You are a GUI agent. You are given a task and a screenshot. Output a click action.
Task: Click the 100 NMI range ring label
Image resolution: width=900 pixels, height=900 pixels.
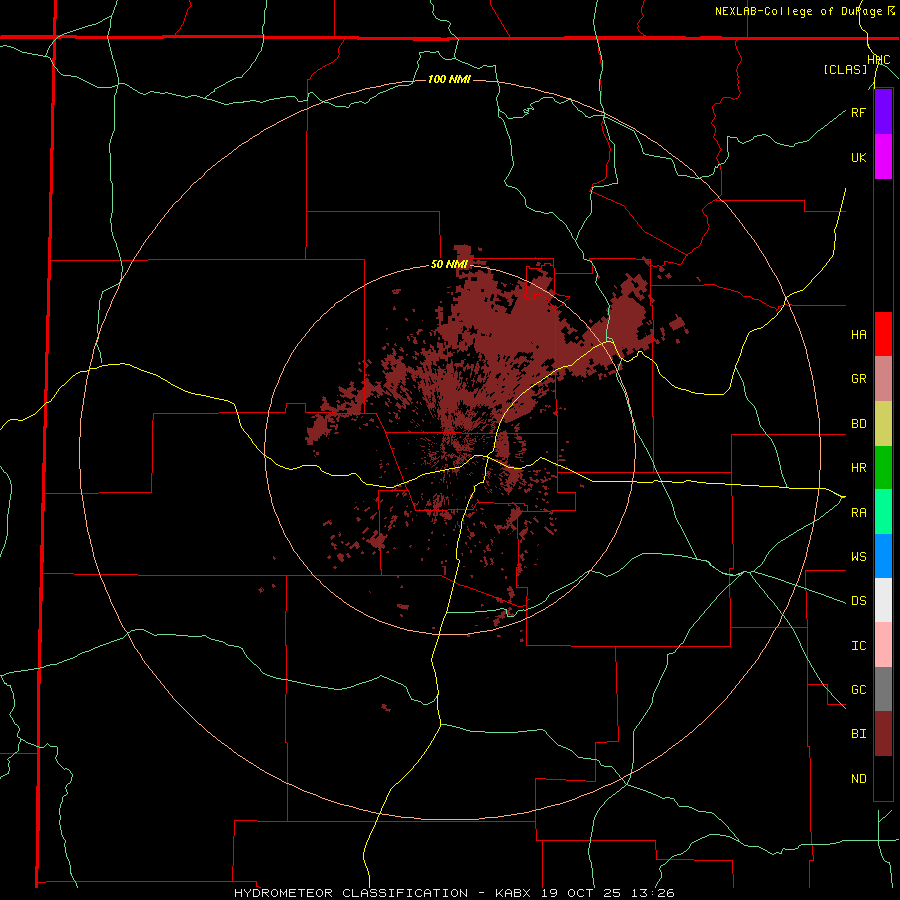click(449, 79)
